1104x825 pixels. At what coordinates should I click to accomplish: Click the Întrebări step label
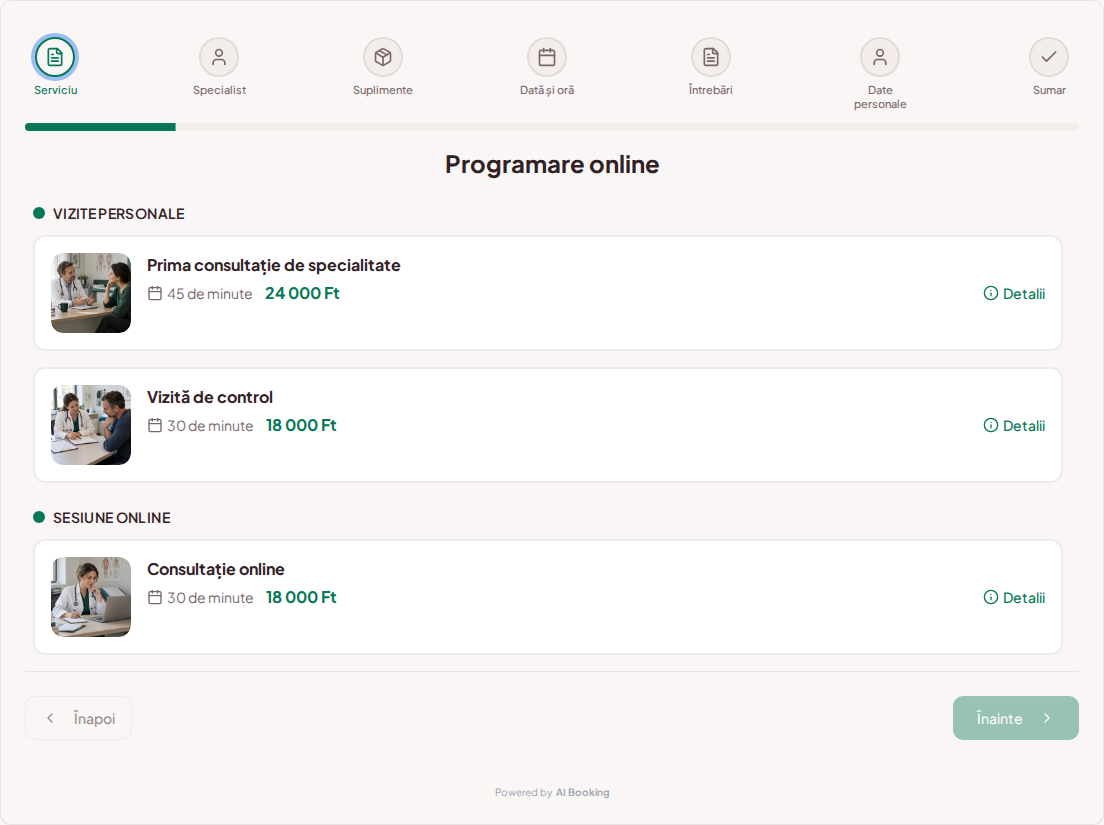(x=710, y=90)
